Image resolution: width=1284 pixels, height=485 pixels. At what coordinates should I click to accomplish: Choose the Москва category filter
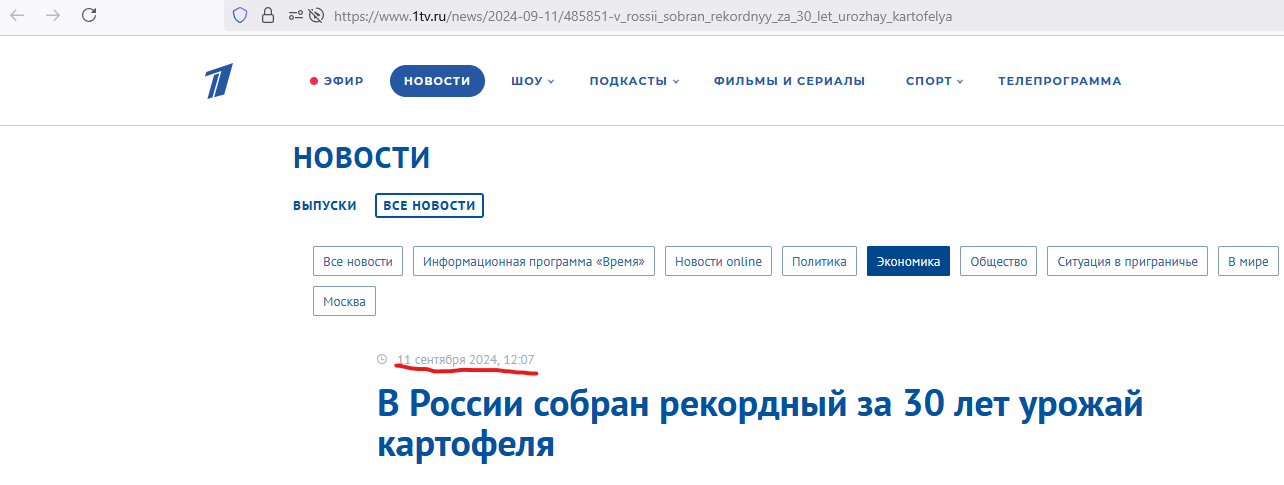(x=344, y=301)
